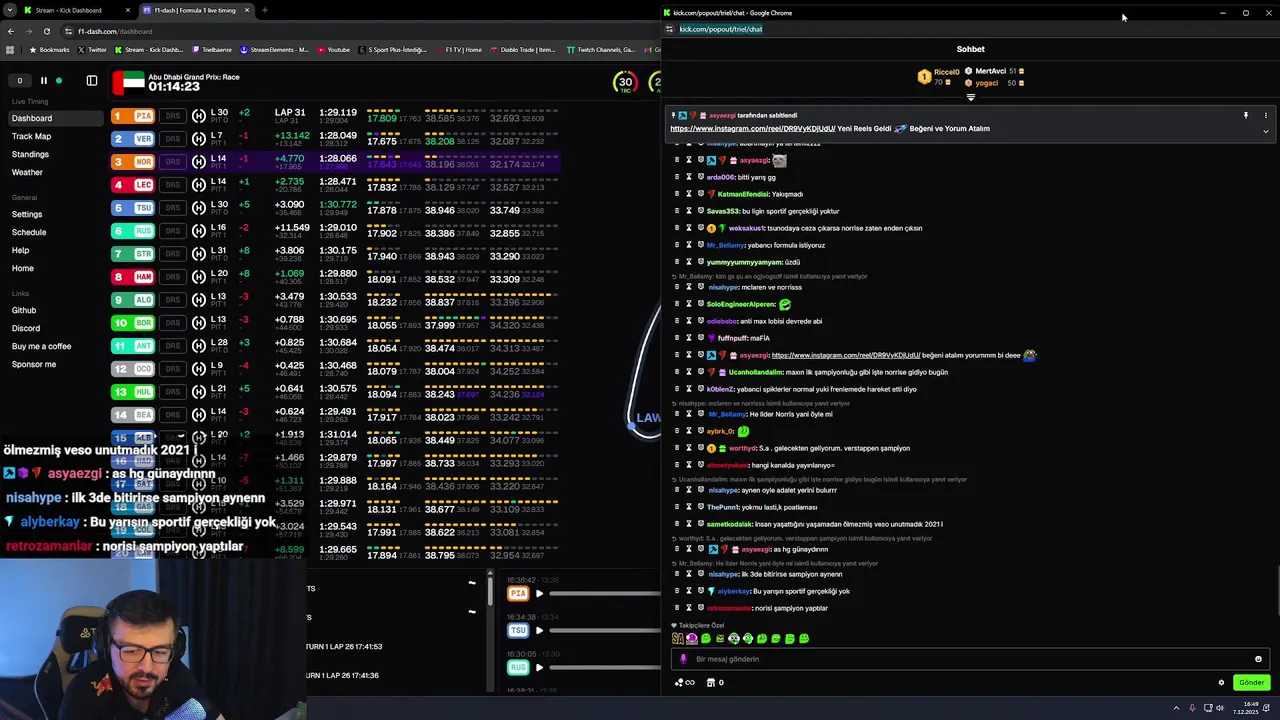Open chat settings gear icon
This screenshot has height=720, width=1280.
click(x=1221, y=683)
